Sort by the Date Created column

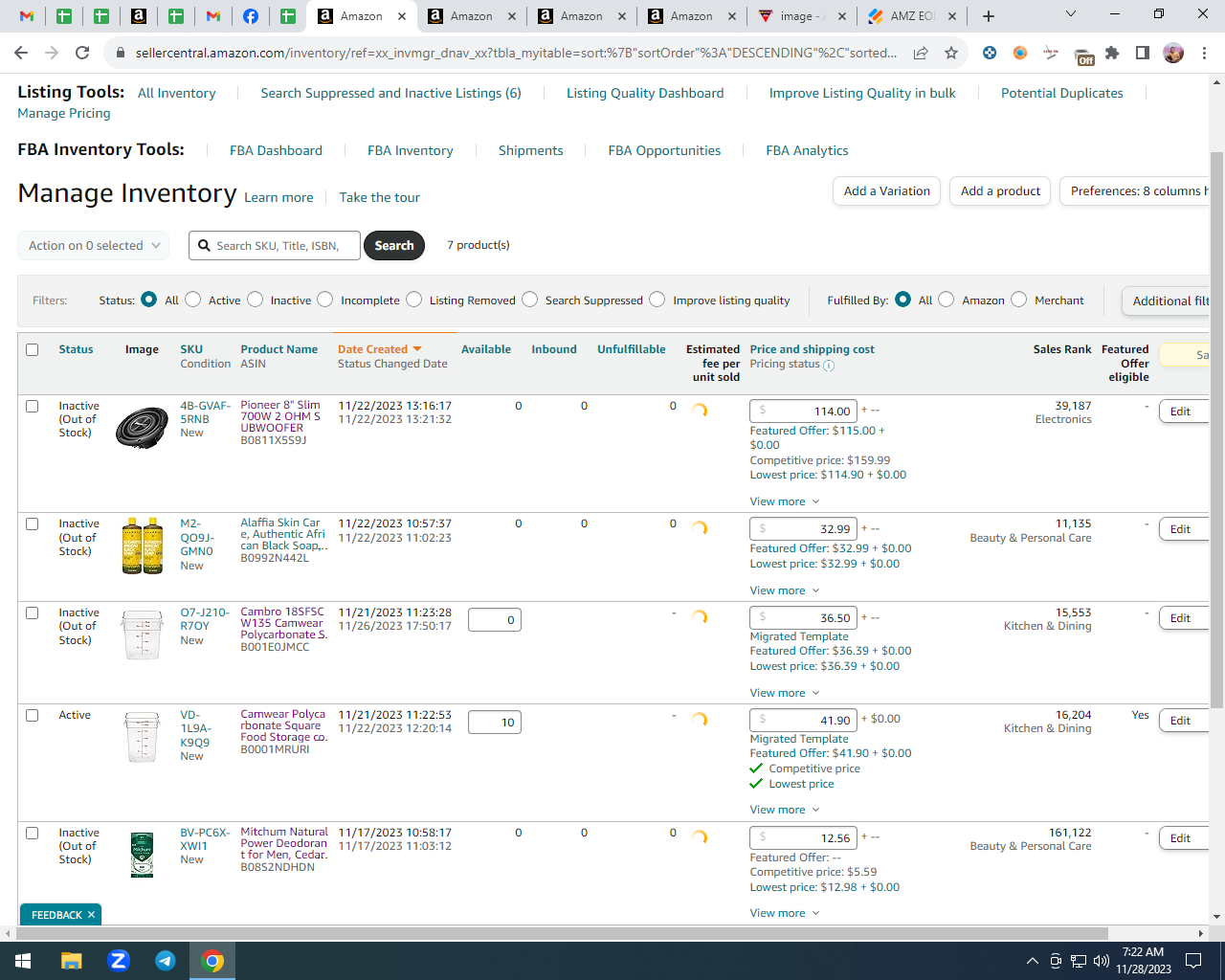(x=379, y=349)
